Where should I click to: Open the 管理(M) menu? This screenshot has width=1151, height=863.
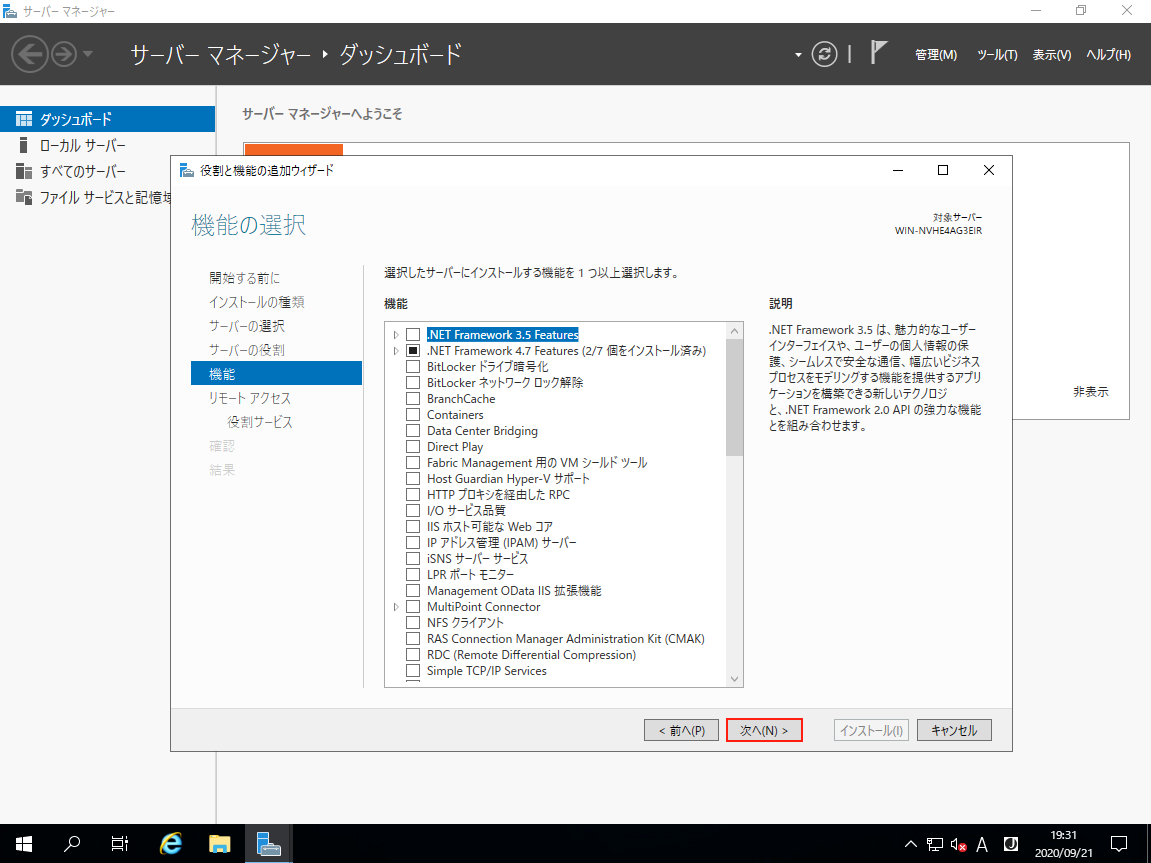(x=936, y=54)
